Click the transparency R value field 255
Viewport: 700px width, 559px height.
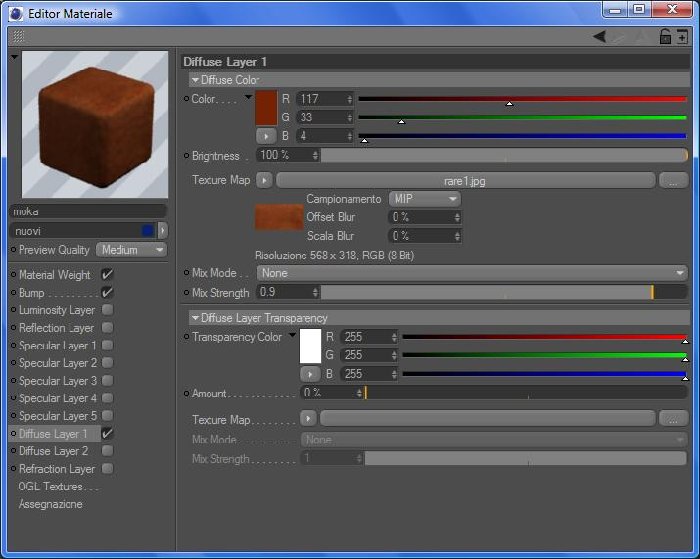click(369, 337)
